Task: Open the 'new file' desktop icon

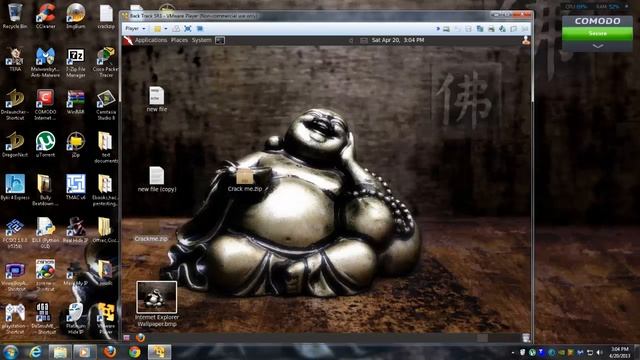Action: coord(156,99)
